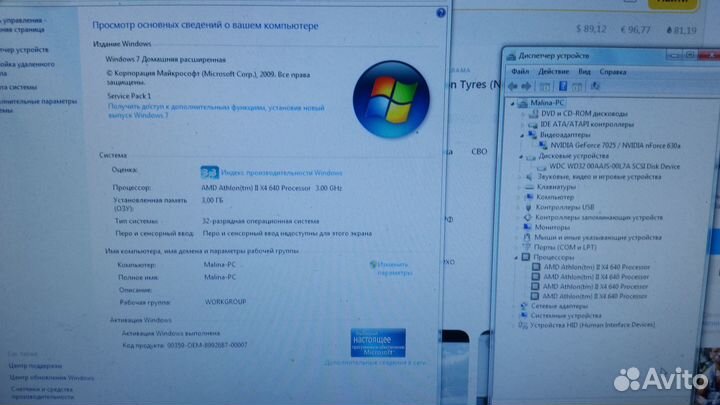Select first AMD Athlon II X4 640 Processor entry

(596, 267)
